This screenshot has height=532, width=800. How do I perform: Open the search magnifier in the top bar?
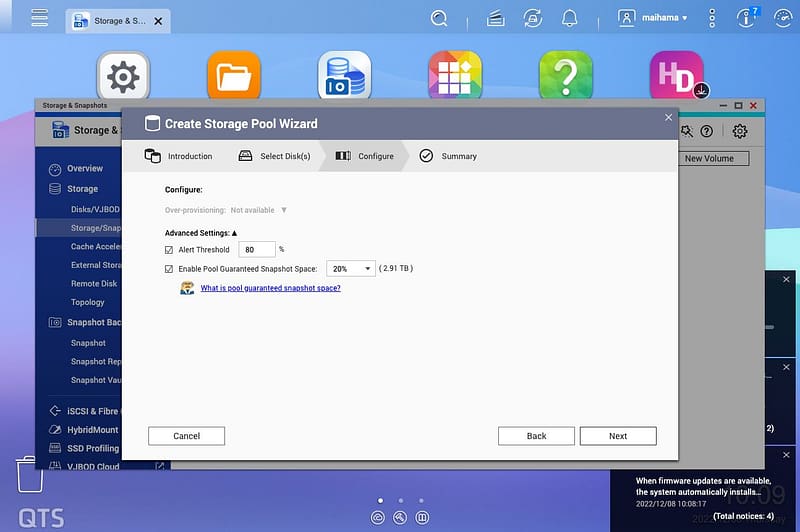(439, 18)
